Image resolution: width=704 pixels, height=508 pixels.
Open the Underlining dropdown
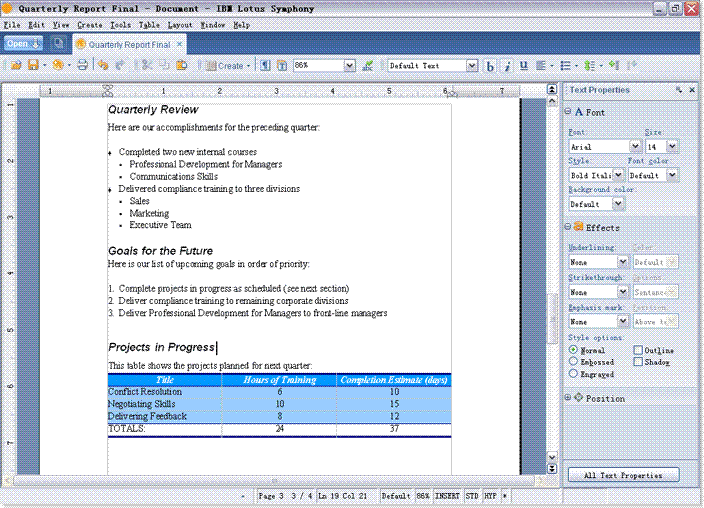pos(623,261)
